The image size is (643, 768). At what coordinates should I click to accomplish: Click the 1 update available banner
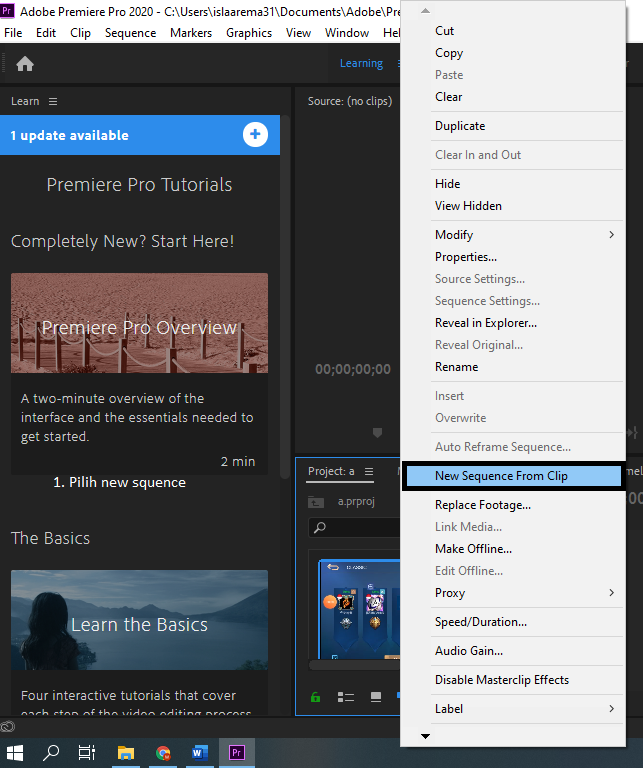(140, 135)
